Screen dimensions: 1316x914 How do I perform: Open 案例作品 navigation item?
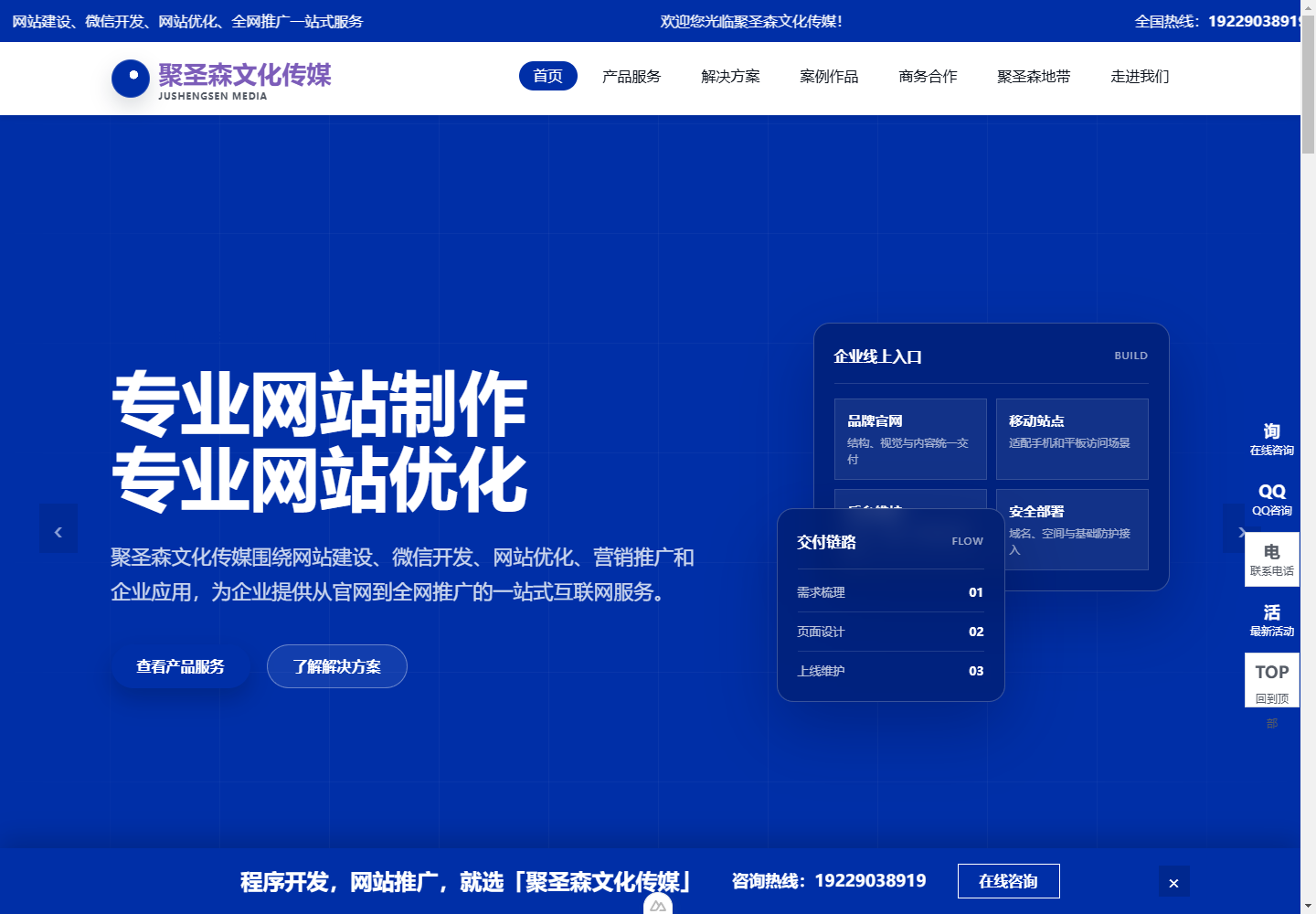pos(829,76)
